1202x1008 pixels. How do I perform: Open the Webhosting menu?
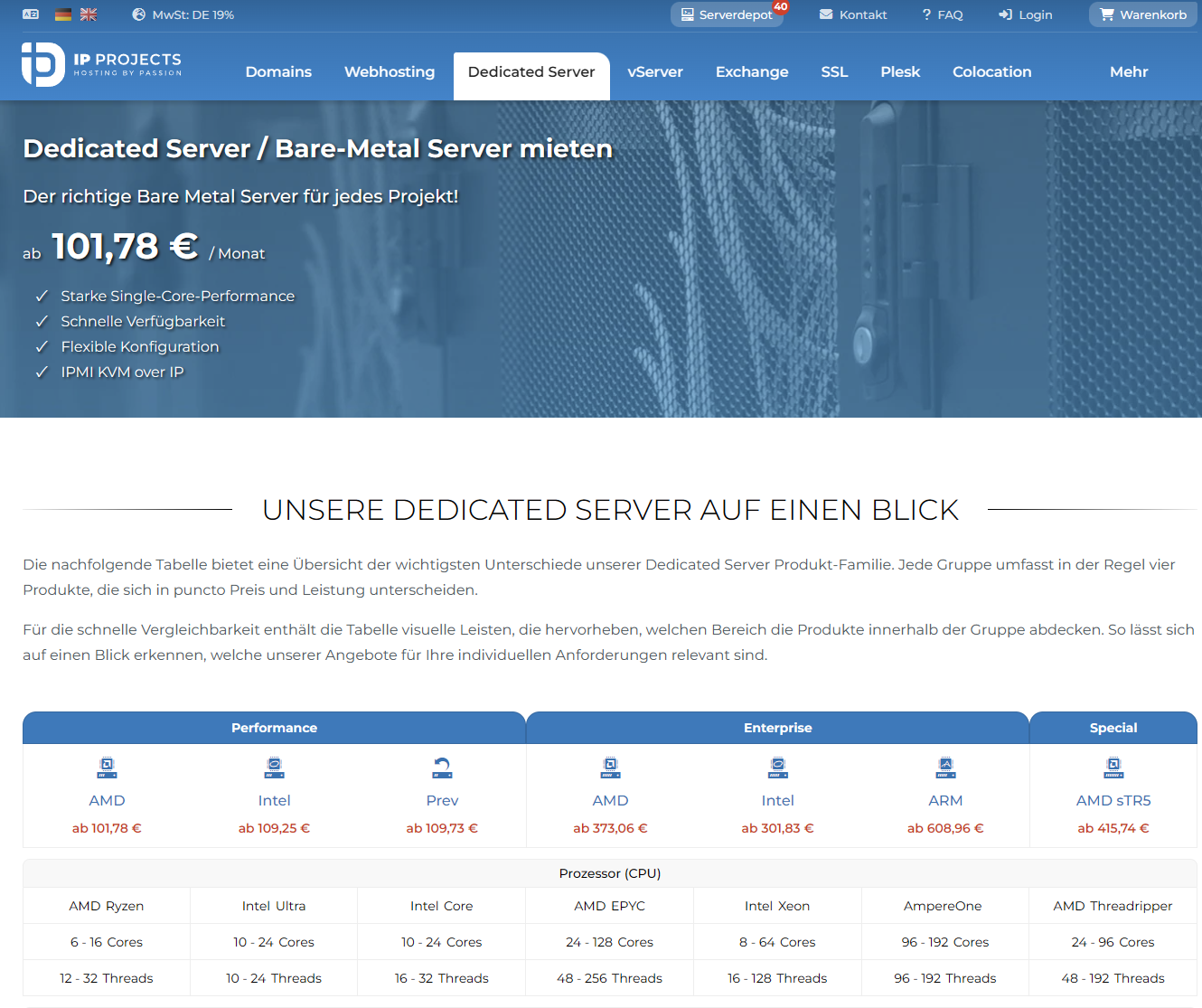point(390,71)
